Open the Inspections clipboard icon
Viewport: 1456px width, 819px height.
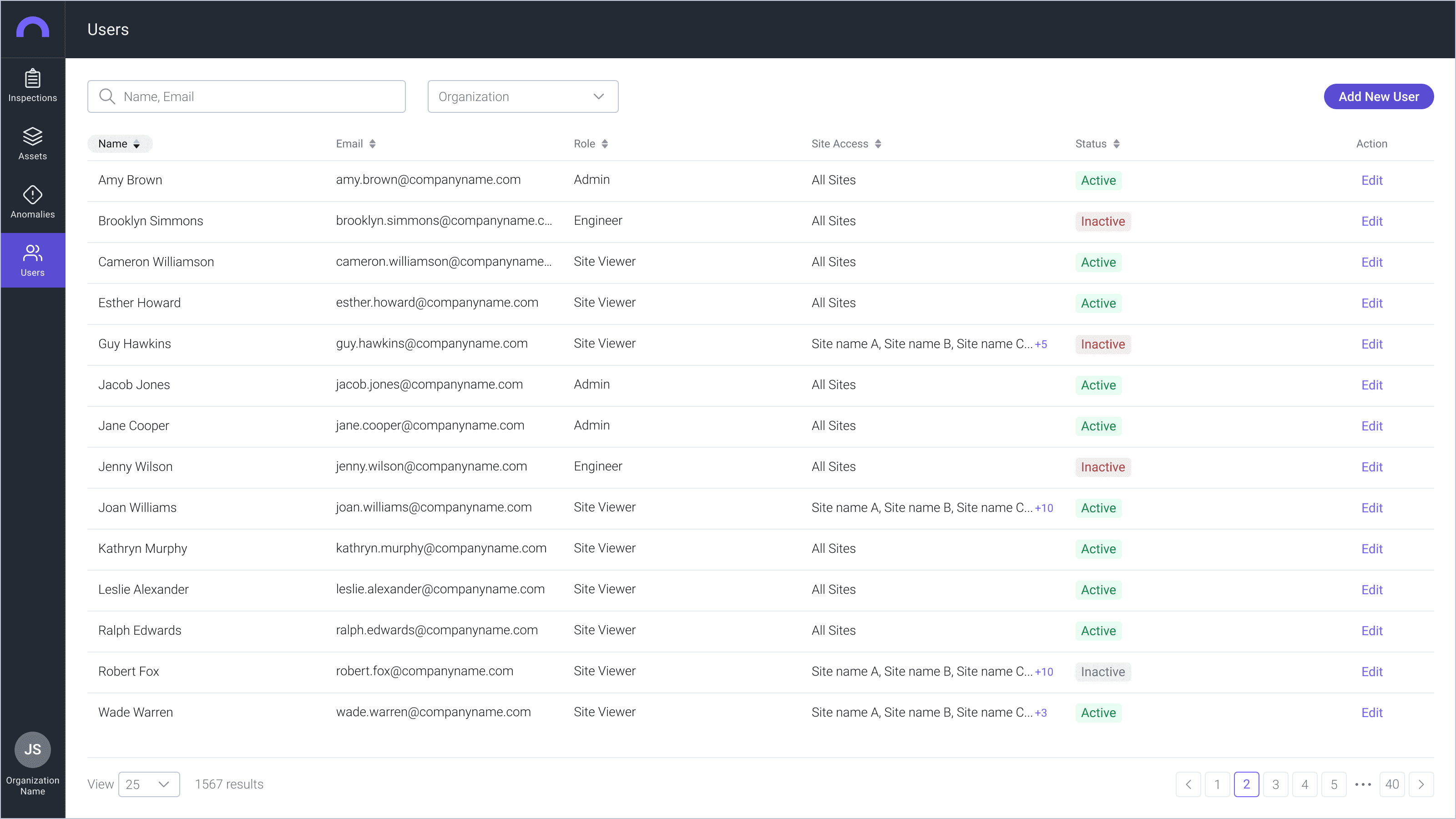32,79
